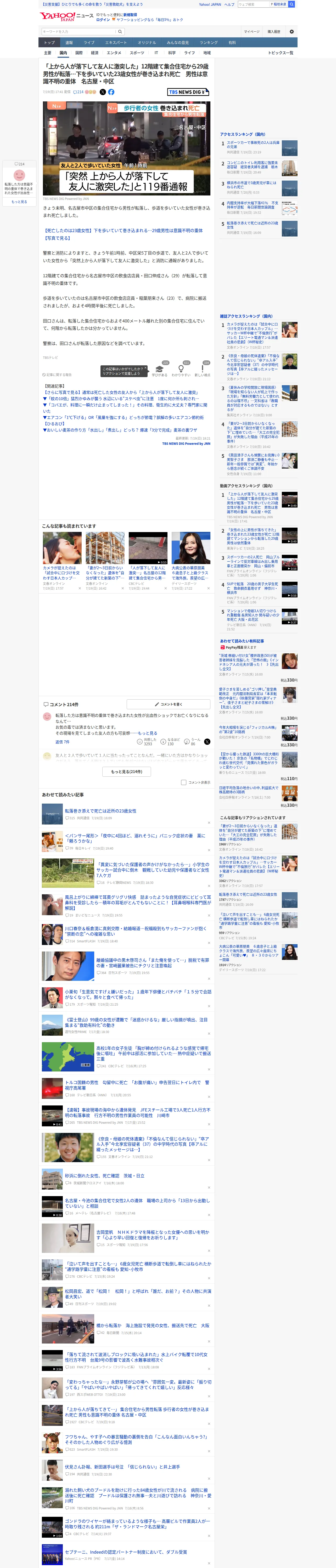Screen dimensions: 336x1568
Task: Open the ランキング tab
Action: (x=209, y=43)
